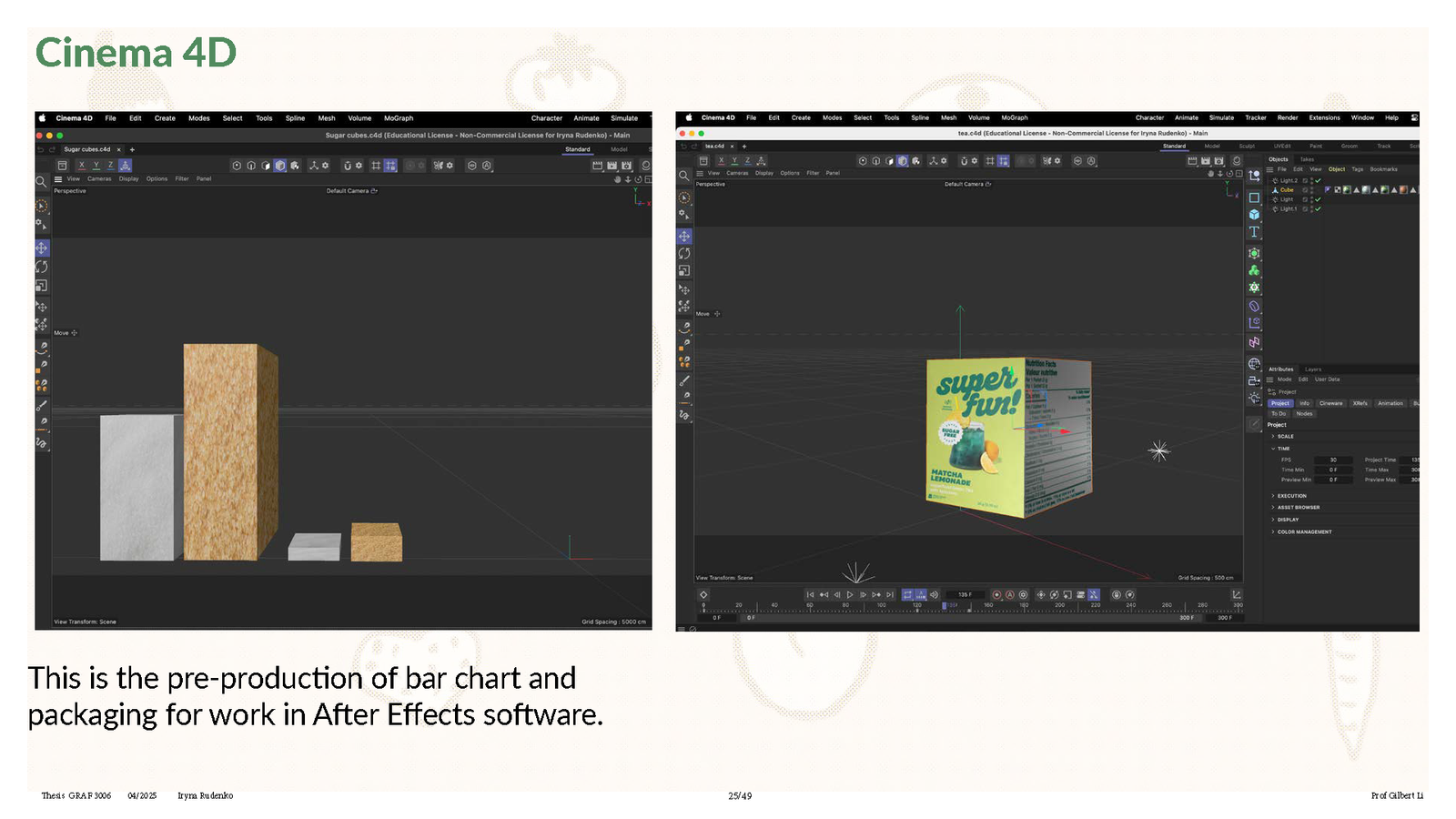Open the timeline graph icon at far right

pyautogui.click(x=1236, y=595)
